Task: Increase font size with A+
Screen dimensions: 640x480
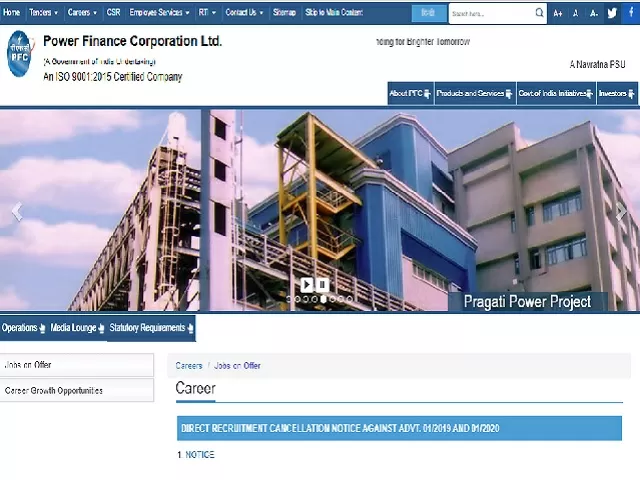Action: [x=558, y=13]
